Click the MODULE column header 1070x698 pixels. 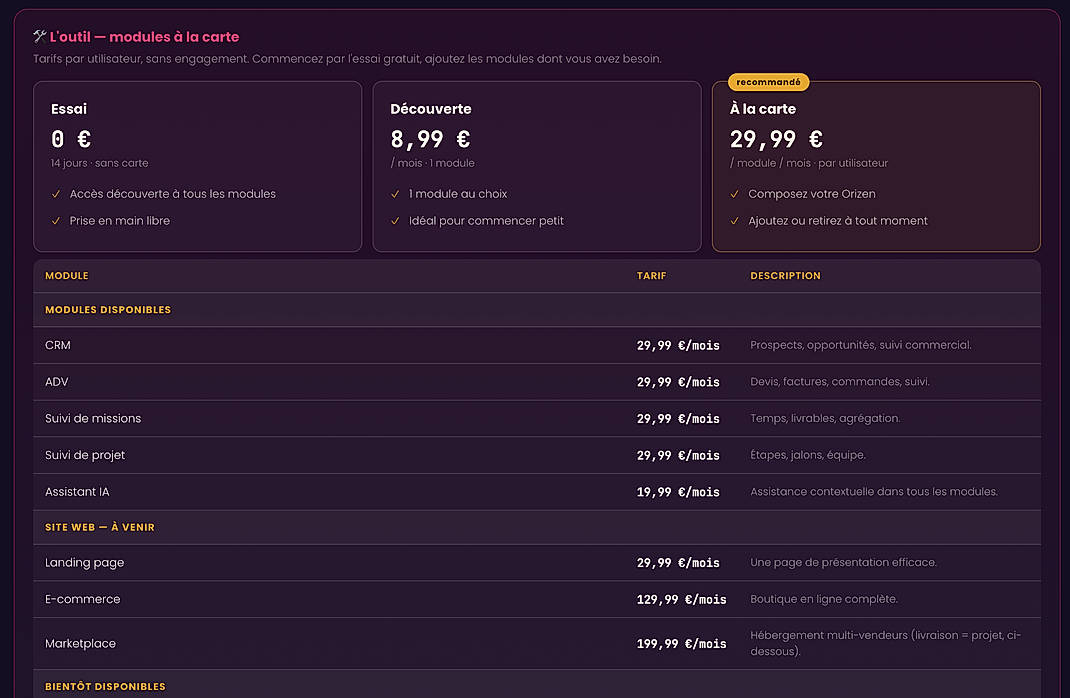[67, 276]
